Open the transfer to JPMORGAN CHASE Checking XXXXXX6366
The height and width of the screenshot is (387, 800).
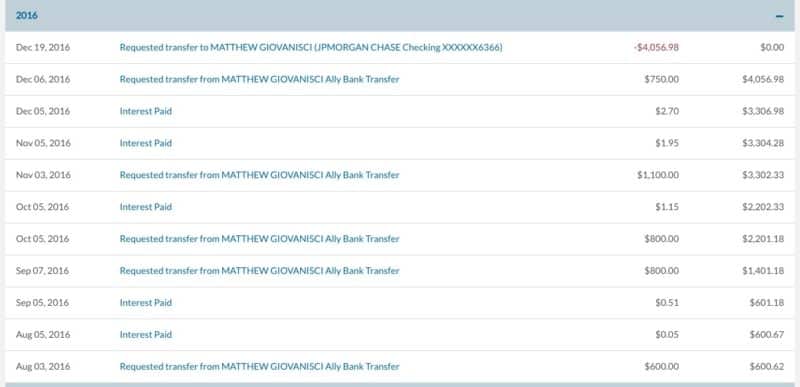coord(311,47)
